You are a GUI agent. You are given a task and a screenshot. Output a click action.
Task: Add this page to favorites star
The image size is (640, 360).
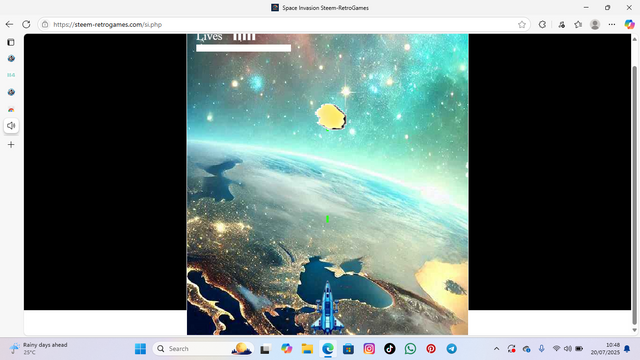(522, 24)
